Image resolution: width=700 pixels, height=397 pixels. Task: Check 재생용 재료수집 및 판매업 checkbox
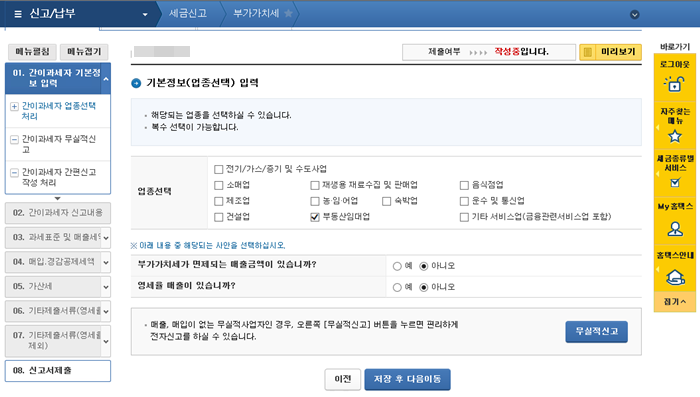[x=315, y=185]
